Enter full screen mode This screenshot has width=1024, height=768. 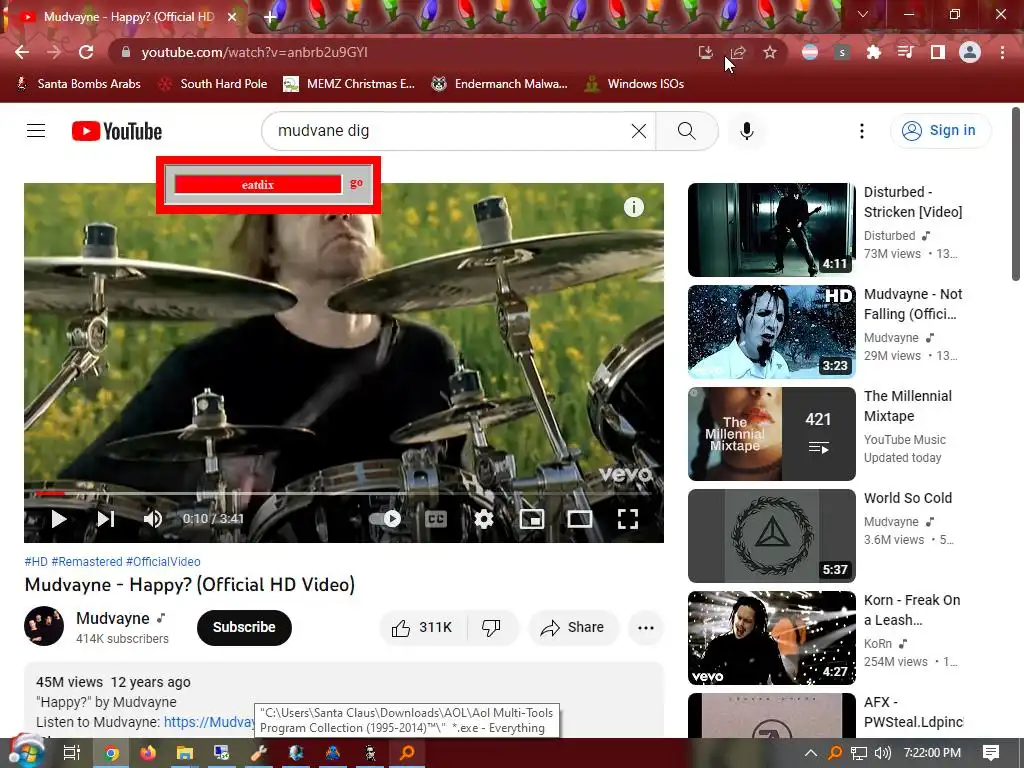point(628,519)
